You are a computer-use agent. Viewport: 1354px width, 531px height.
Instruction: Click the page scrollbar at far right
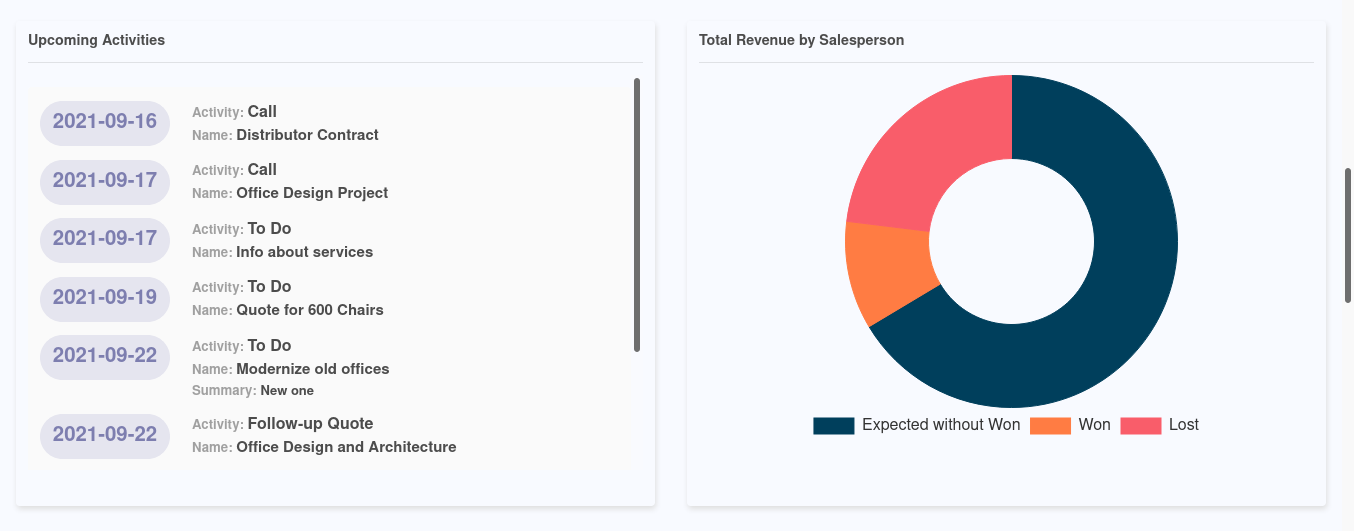pos(1348,235)
